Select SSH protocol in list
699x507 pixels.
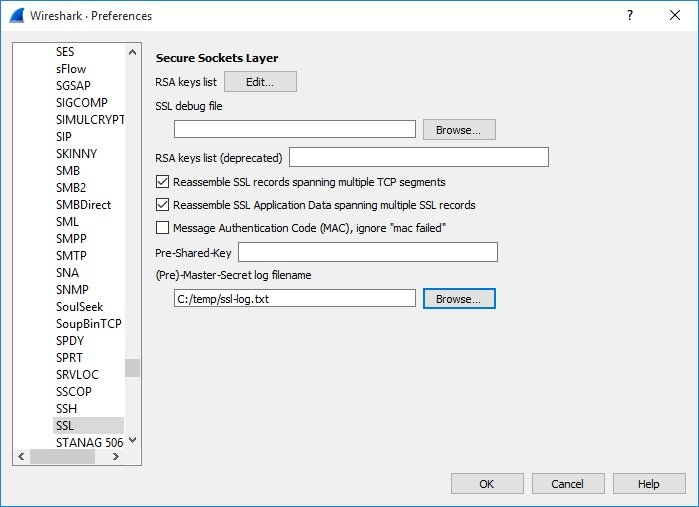(66, 408)
